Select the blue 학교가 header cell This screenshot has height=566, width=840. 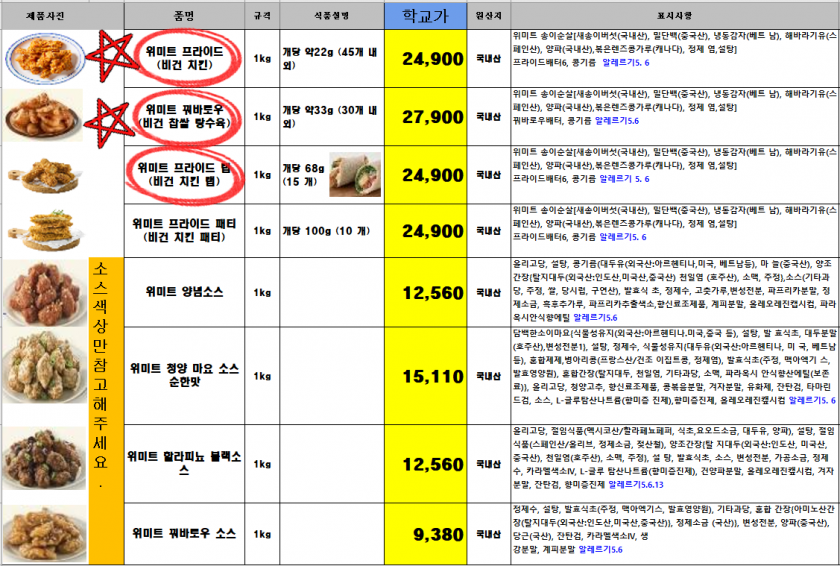point(425,16)
